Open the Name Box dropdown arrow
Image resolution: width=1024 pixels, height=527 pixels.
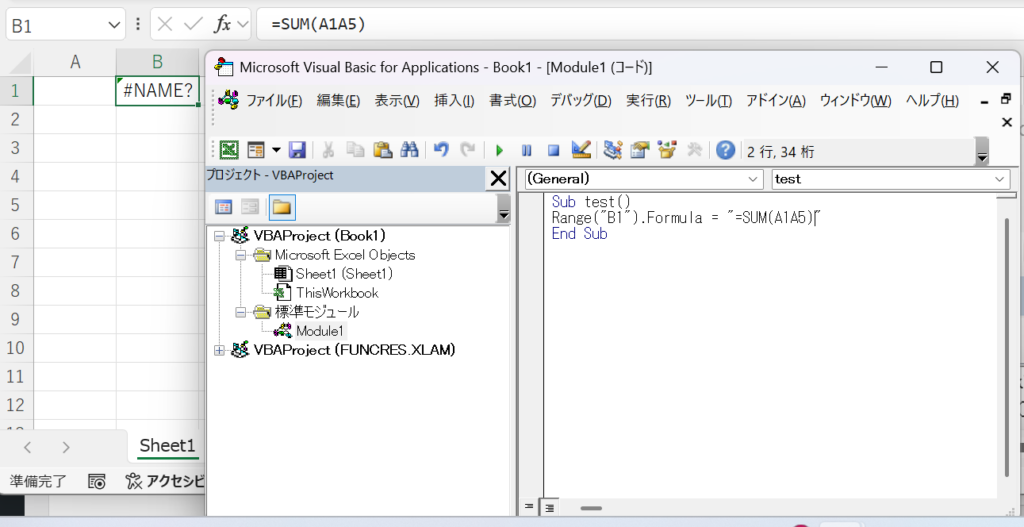coord(114,25)
